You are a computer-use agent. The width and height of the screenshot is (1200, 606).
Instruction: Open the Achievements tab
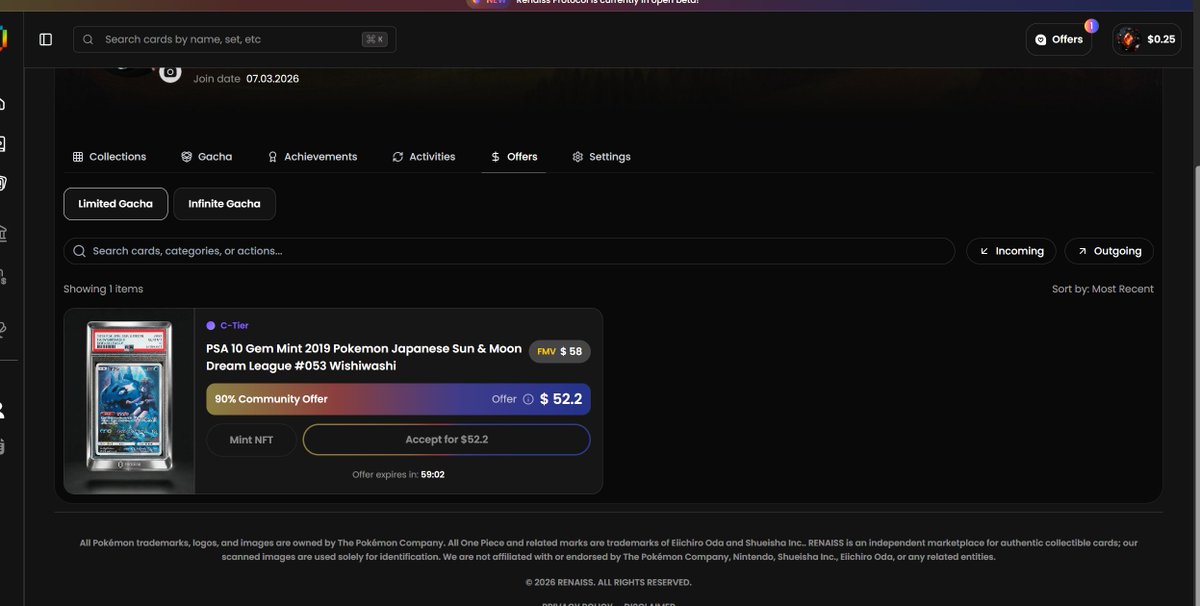(x=312, y=157)
